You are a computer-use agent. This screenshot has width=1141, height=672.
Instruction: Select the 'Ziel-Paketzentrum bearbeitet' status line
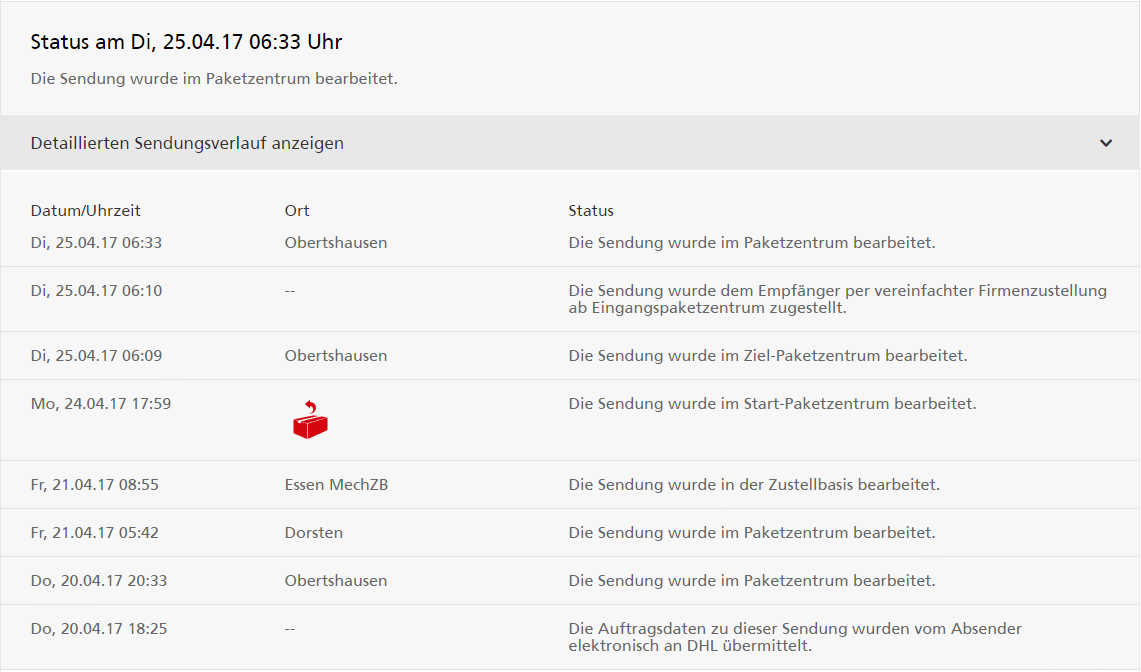(768, 355)
